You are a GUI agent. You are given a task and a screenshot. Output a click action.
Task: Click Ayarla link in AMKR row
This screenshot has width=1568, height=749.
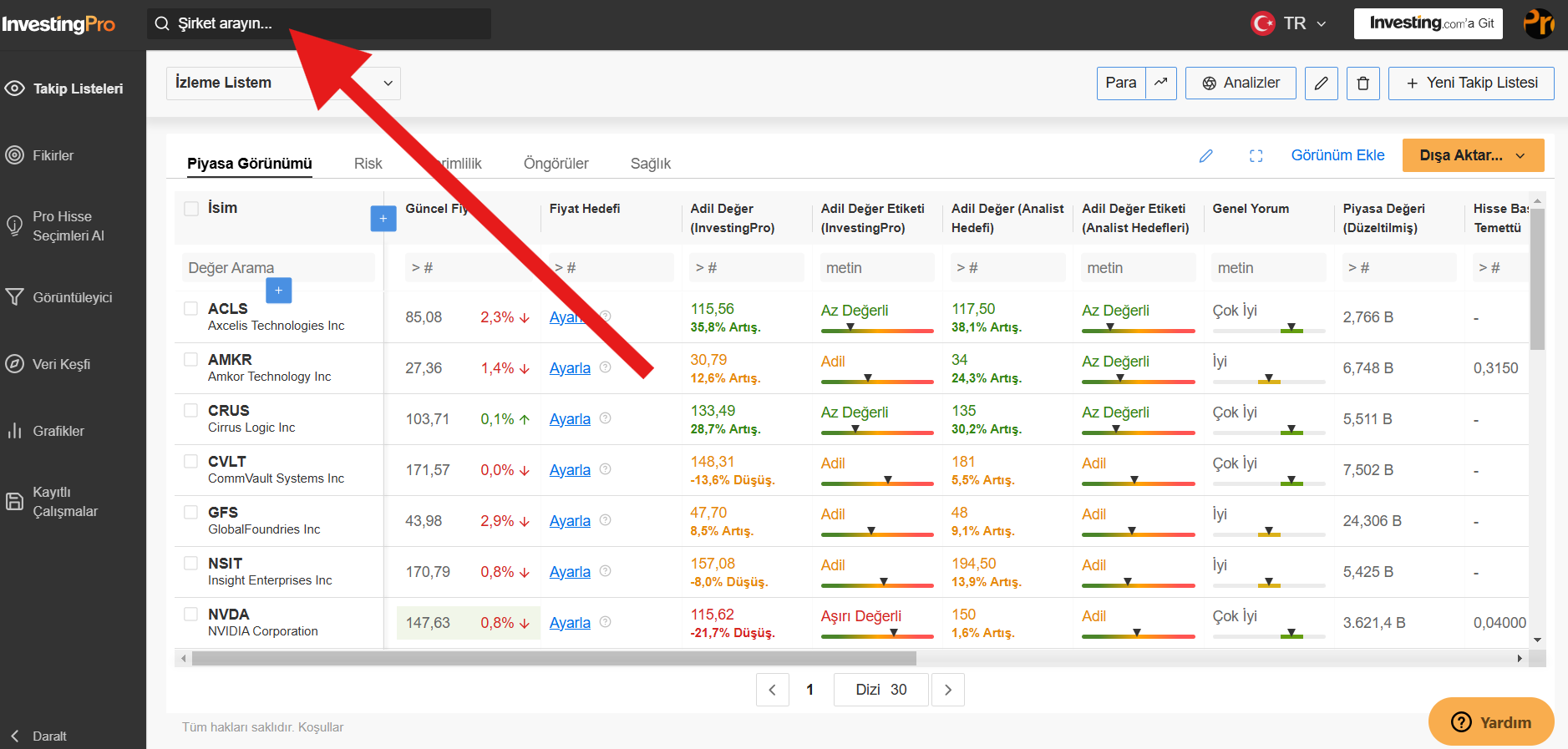tap(570, 368)
